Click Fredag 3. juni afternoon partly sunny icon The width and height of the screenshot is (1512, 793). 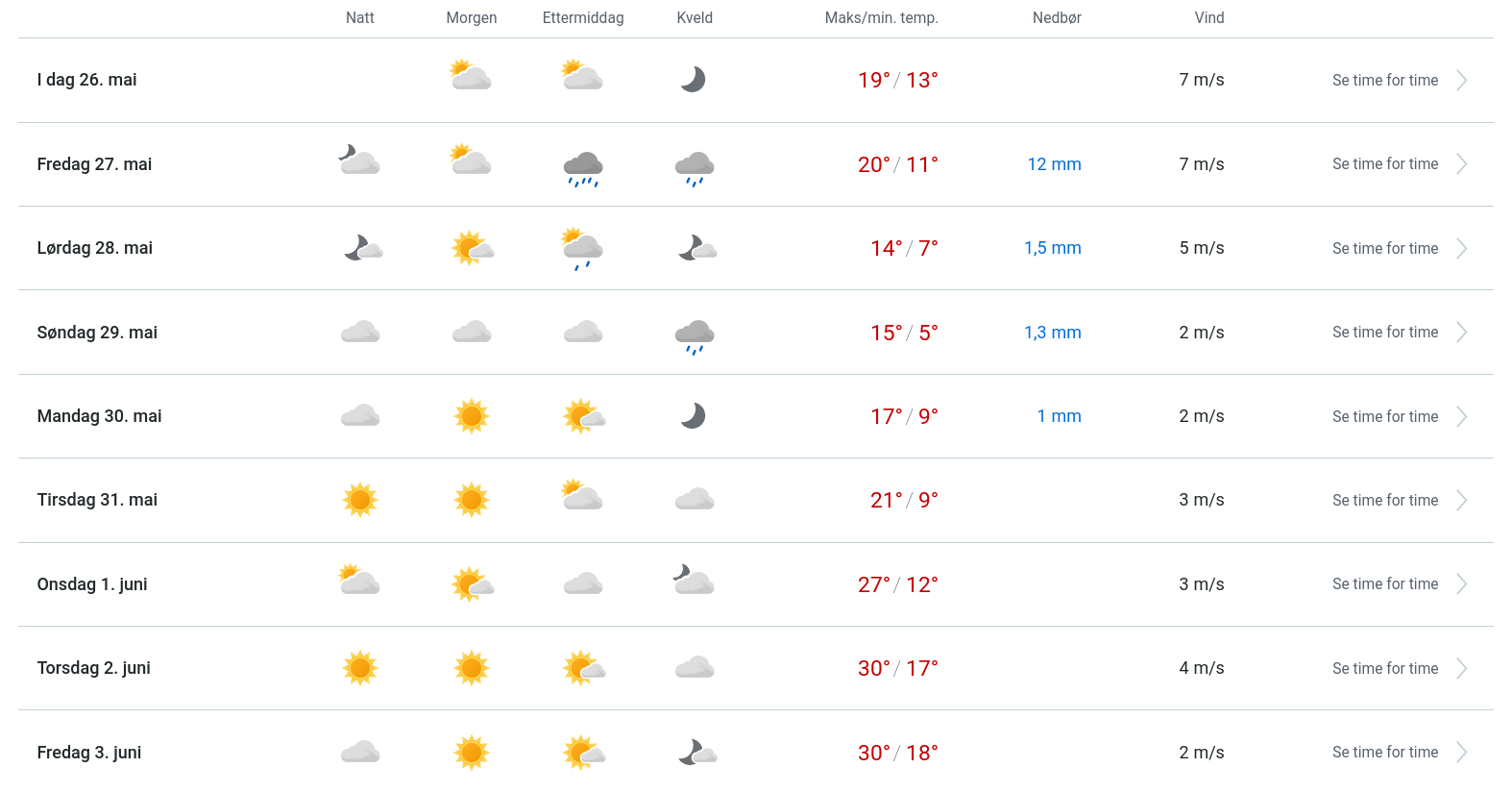[x=584, y=753]
